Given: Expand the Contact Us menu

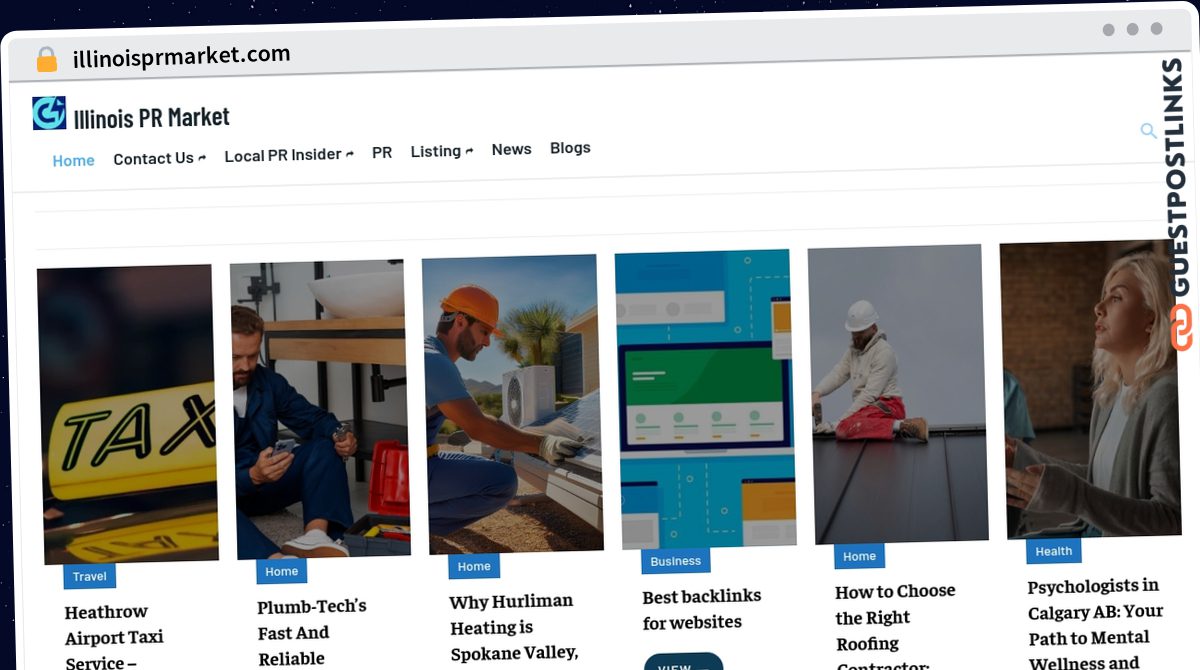Looking at the screenshot, I should 160,158.
